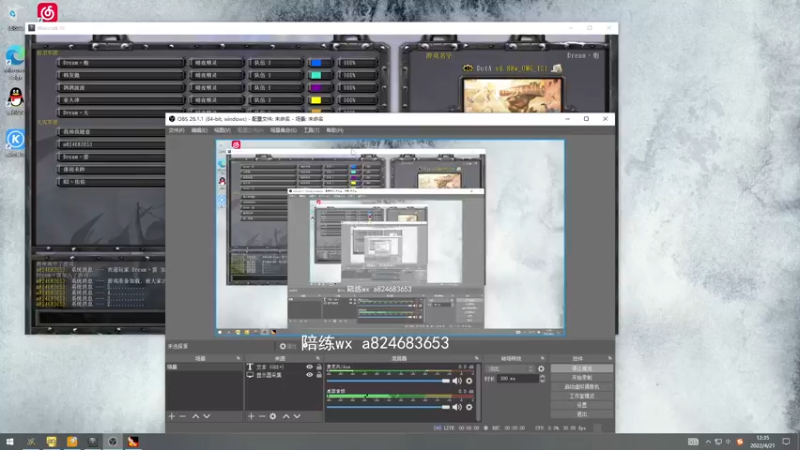Click the Exit button in OBS Controls

coord(582,414)
